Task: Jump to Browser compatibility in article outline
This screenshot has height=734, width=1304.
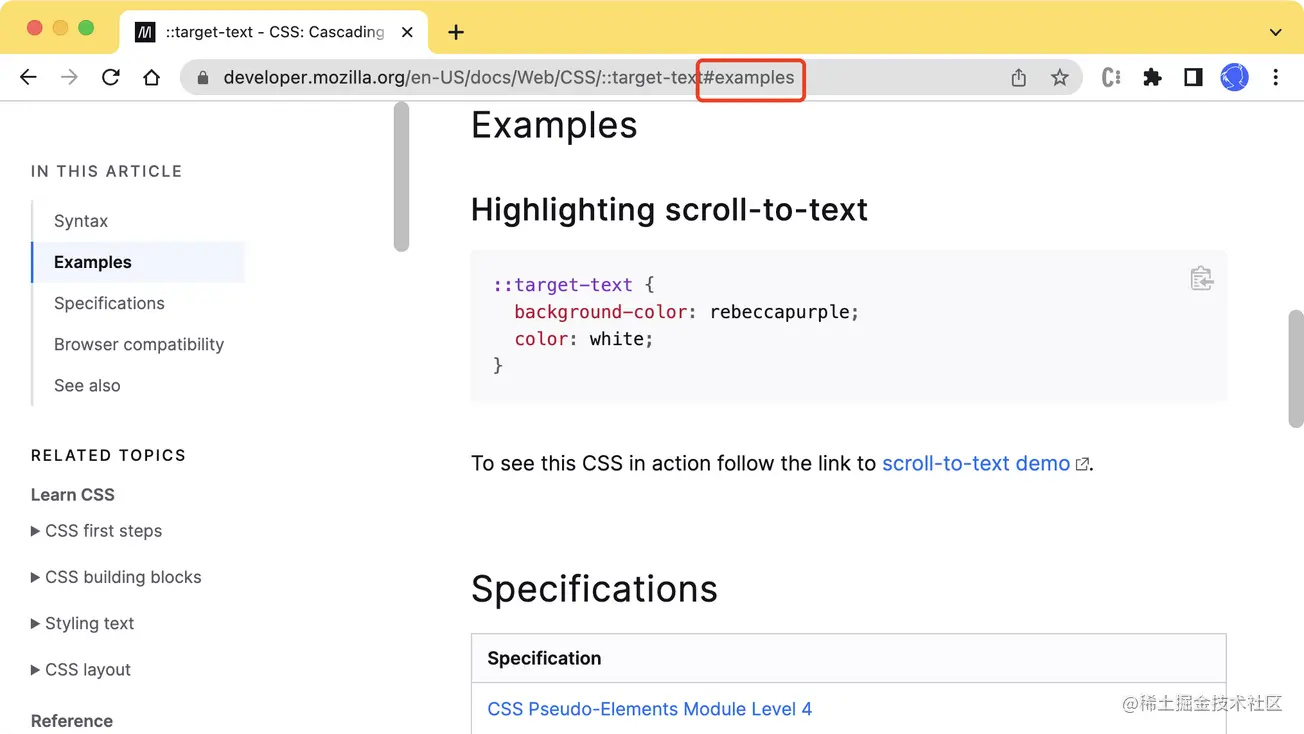Action: pyautogui.click(x=138, y=344)
